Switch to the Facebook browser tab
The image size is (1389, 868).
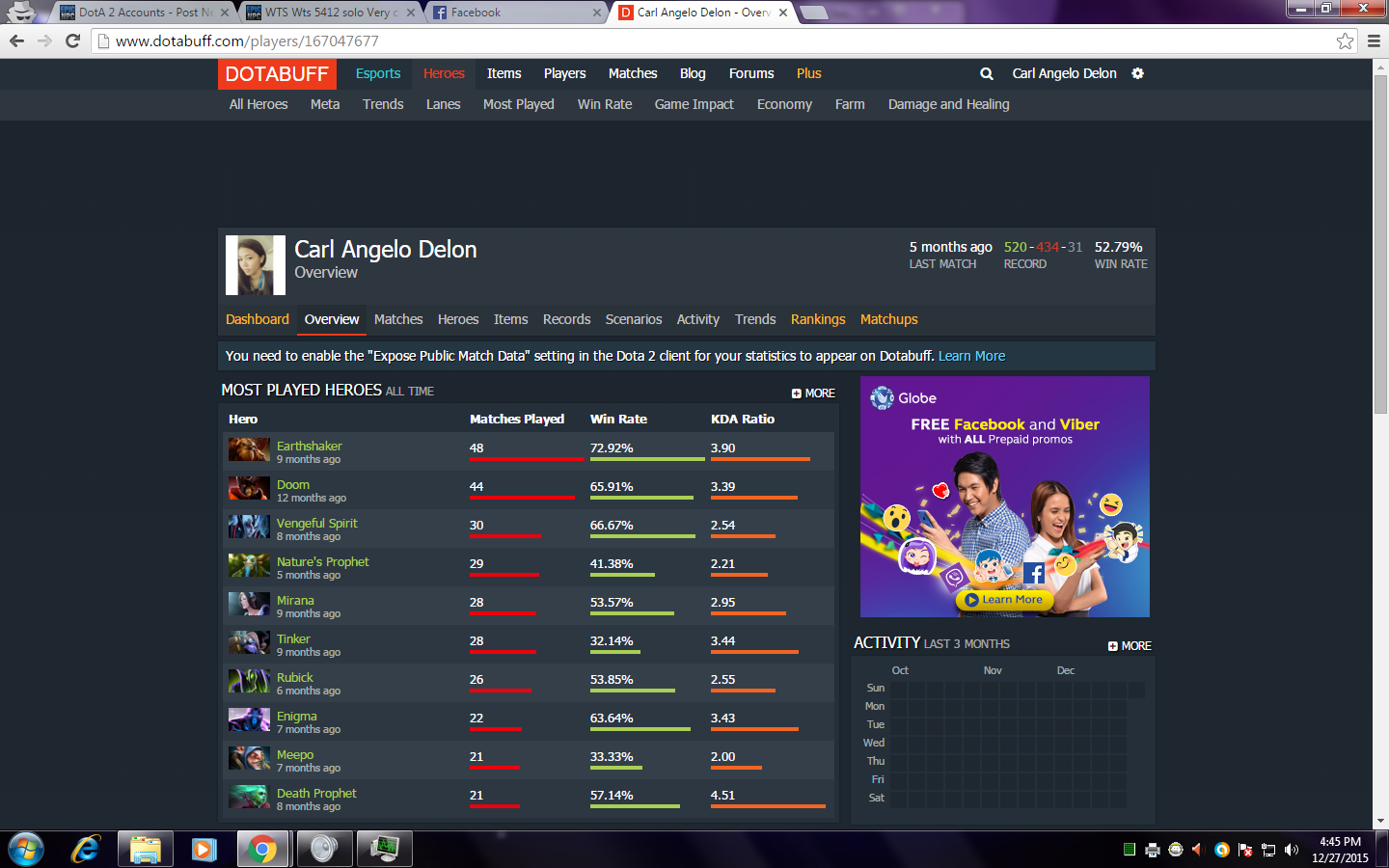pos(516,13)
